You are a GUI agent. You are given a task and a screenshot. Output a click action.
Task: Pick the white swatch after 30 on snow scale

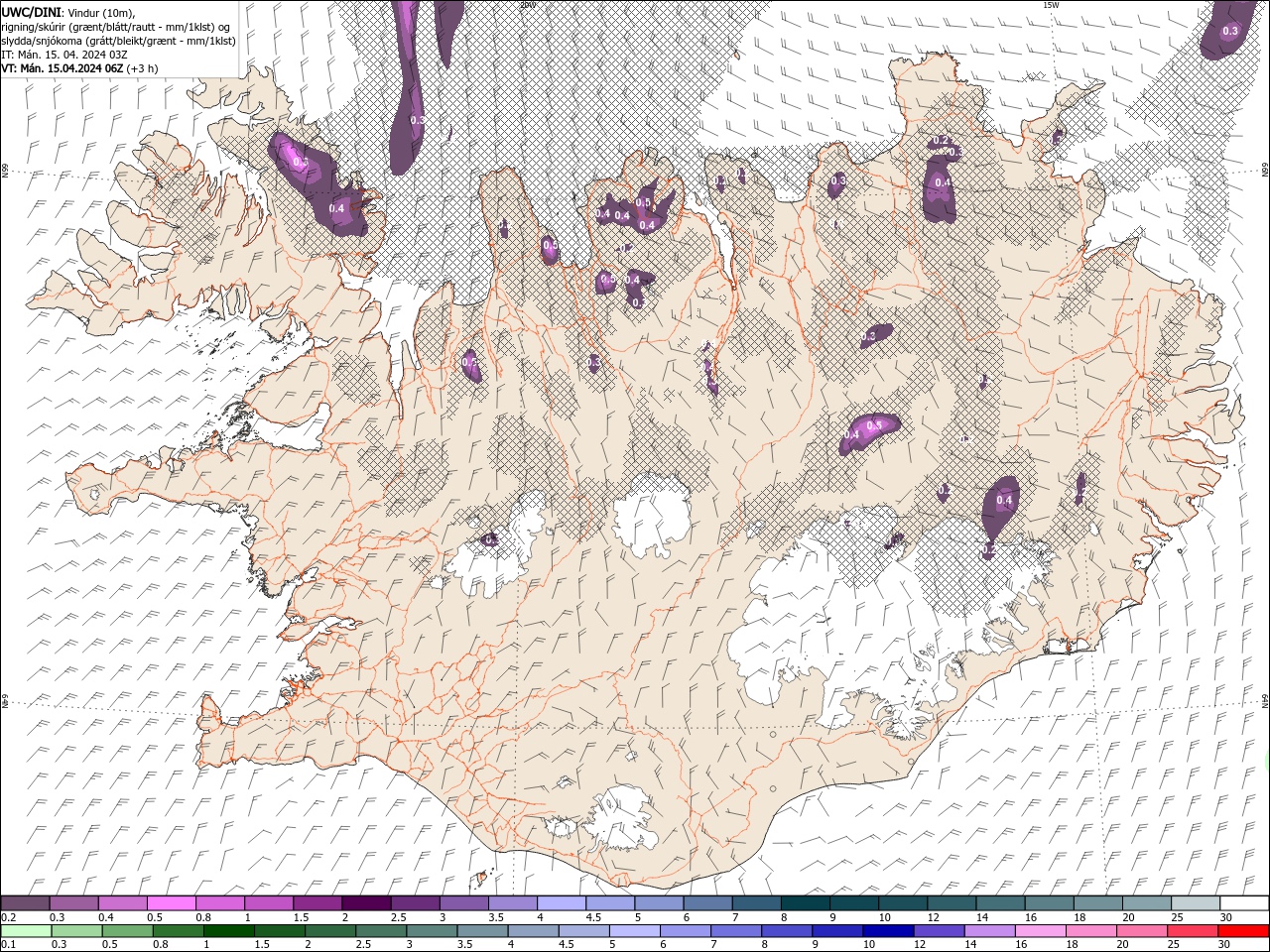pos(1243,903)
